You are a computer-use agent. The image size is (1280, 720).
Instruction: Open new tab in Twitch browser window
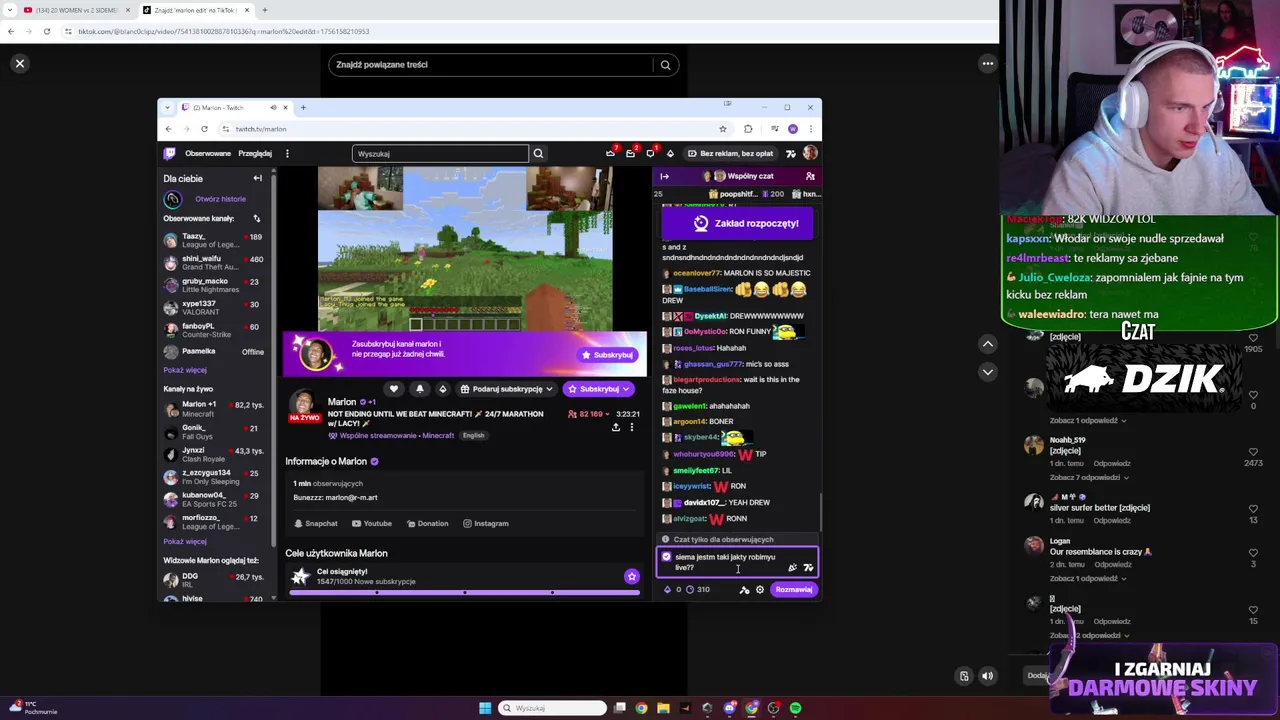click(303, 107)
